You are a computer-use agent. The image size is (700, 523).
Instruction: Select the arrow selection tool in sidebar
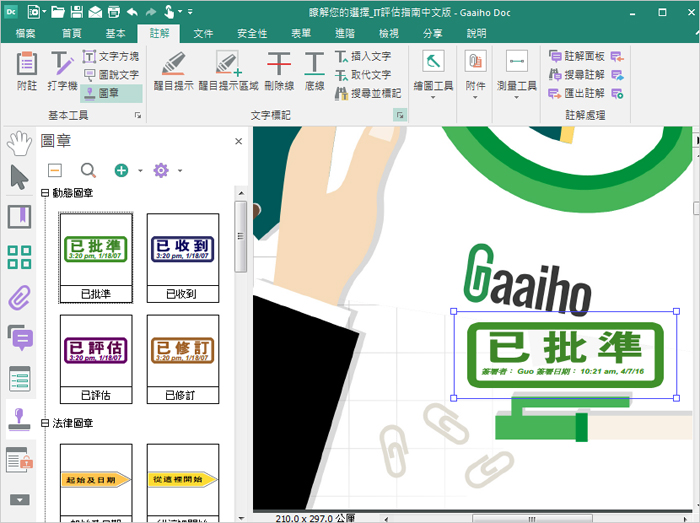pyautogui.click(x=19, y=177)
